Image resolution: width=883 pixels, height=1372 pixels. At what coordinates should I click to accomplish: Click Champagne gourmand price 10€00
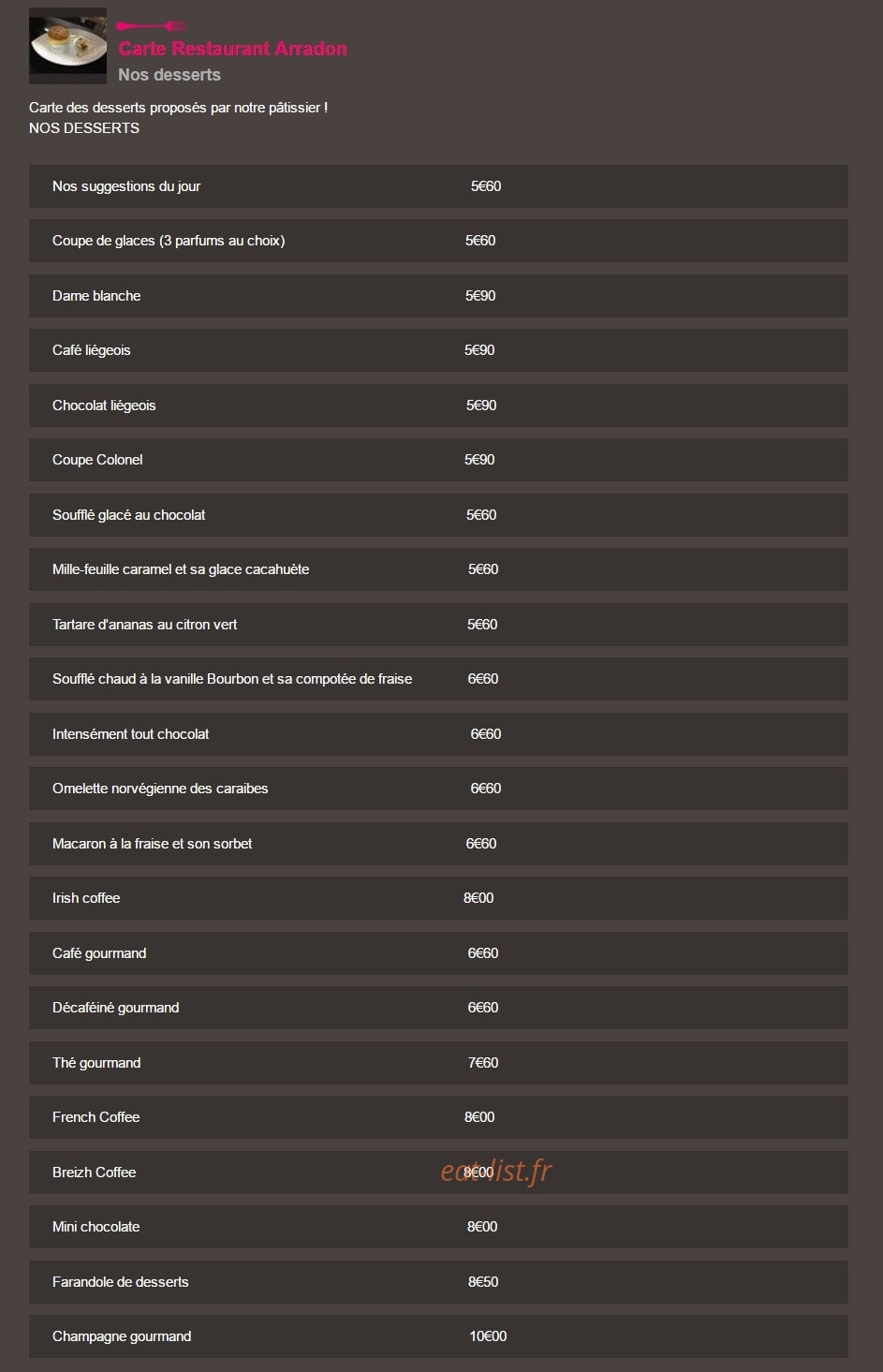click(488, 1336)
